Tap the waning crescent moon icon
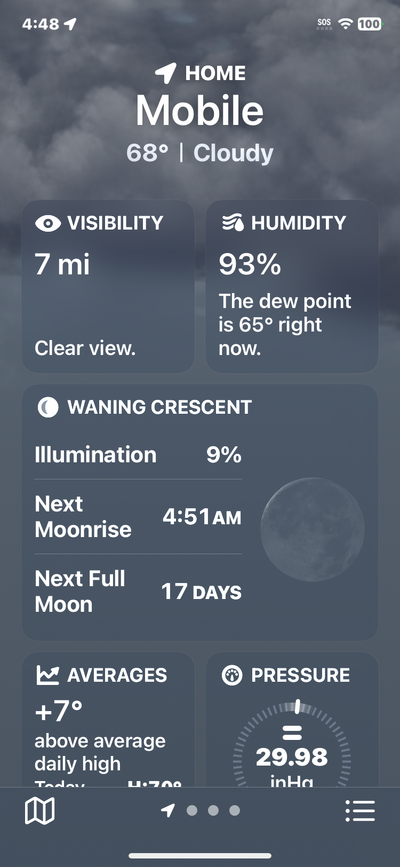 48,408
